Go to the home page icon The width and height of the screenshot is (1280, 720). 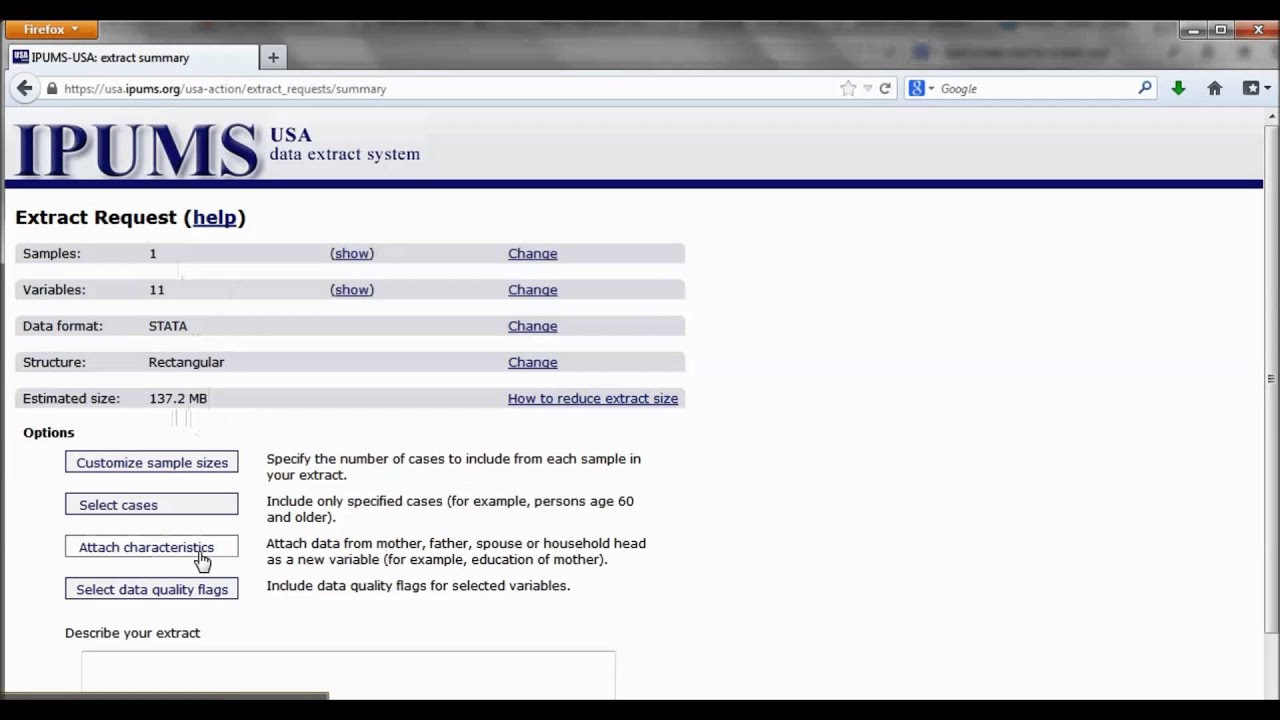(x=1214, y=88)
